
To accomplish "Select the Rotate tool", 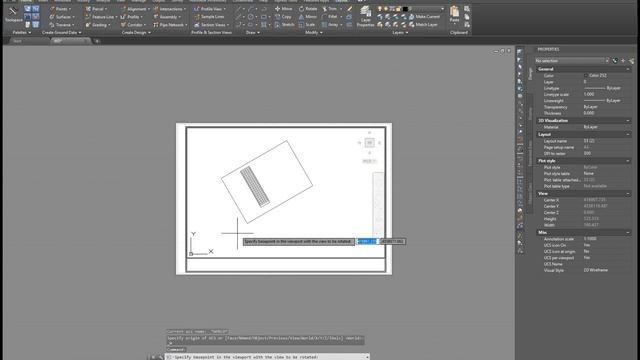I will [308, 9].
